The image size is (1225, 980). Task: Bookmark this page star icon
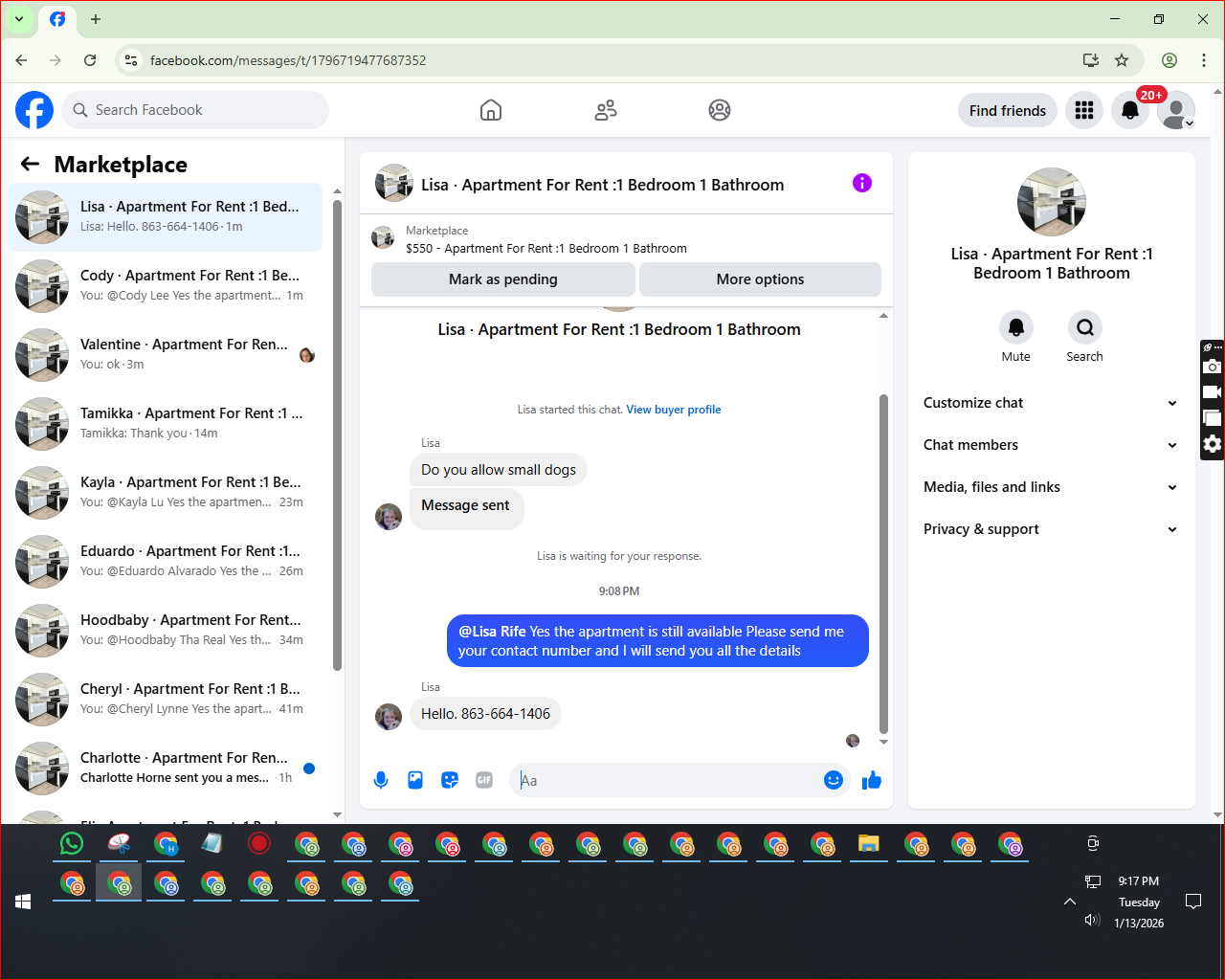click(1122, 60)
